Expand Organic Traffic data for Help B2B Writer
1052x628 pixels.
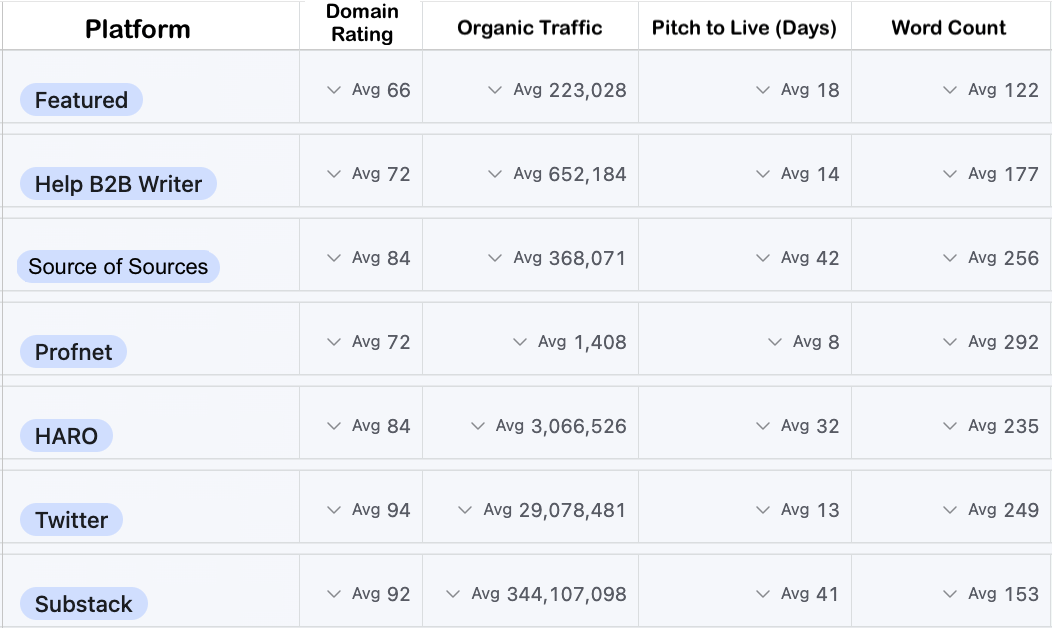(x=493, y=173)
